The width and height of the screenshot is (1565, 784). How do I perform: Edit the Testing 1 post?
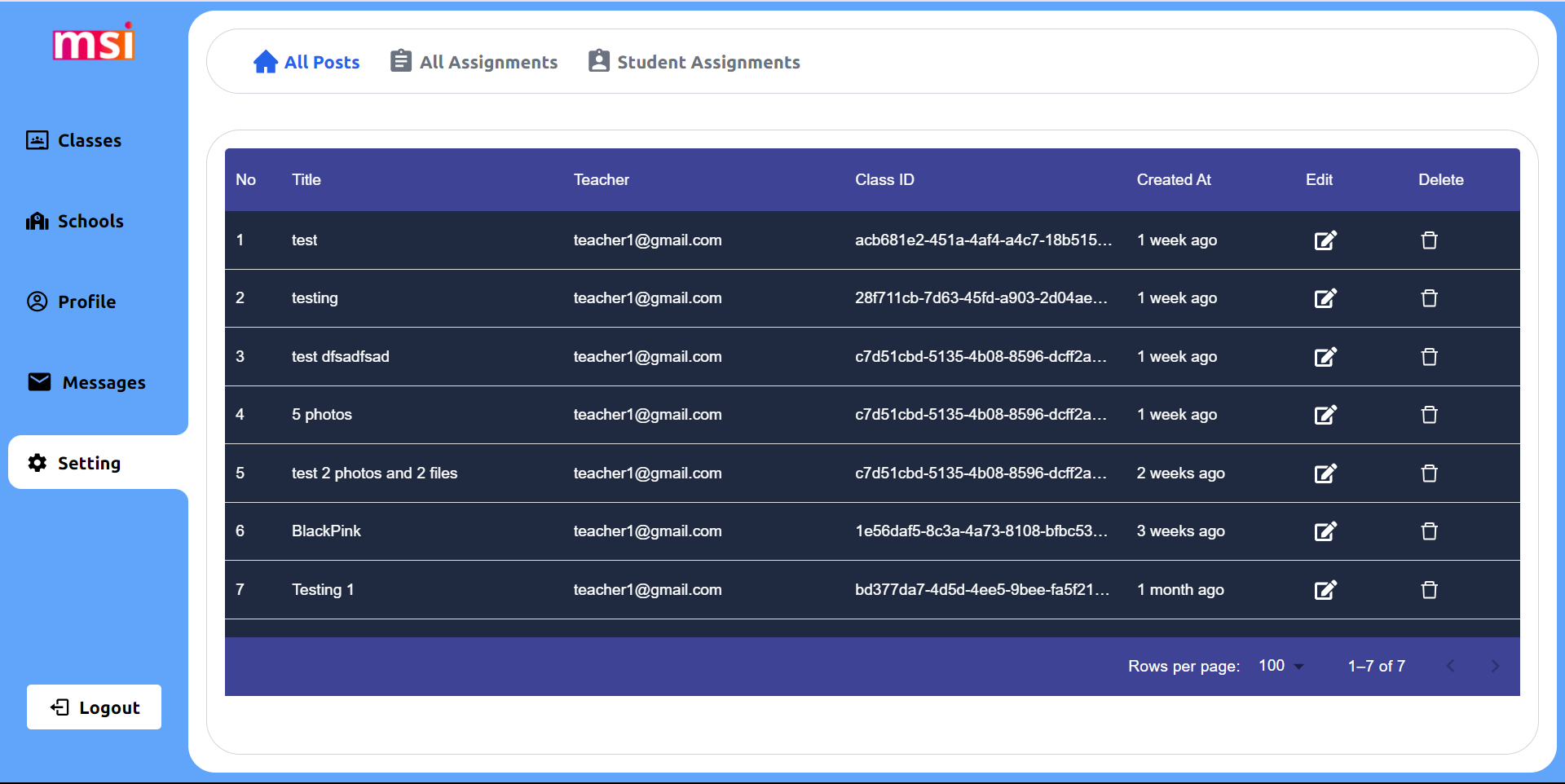pyautogui.click(x=1325, y=590)
